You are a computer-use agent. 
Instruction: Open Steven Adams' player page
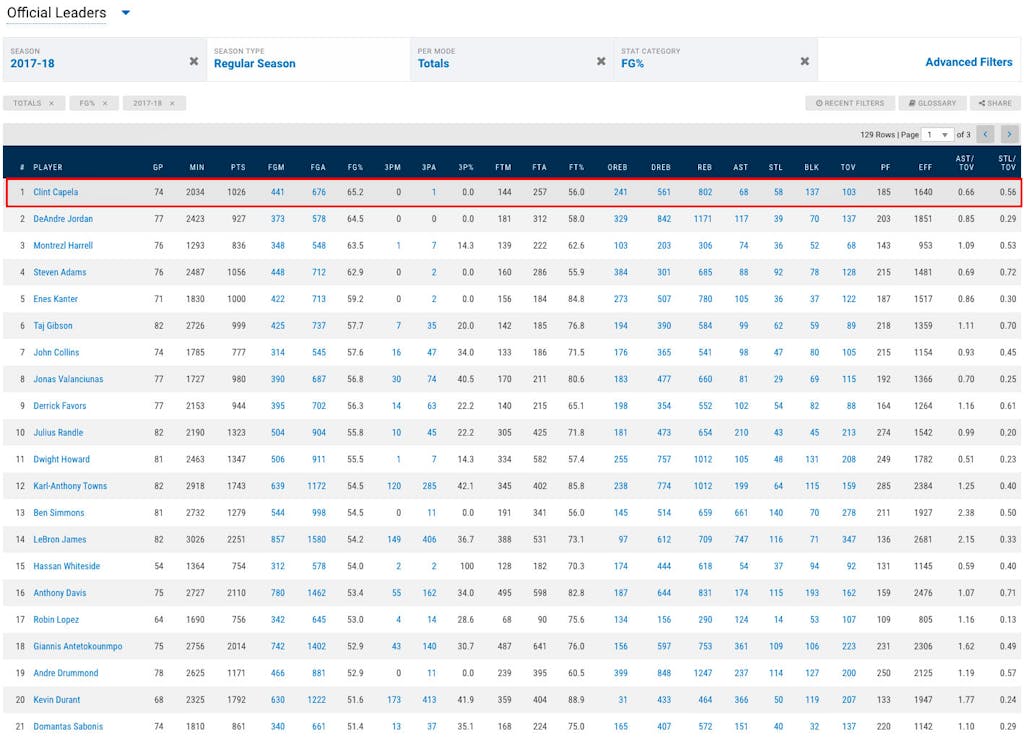[59, 272]
